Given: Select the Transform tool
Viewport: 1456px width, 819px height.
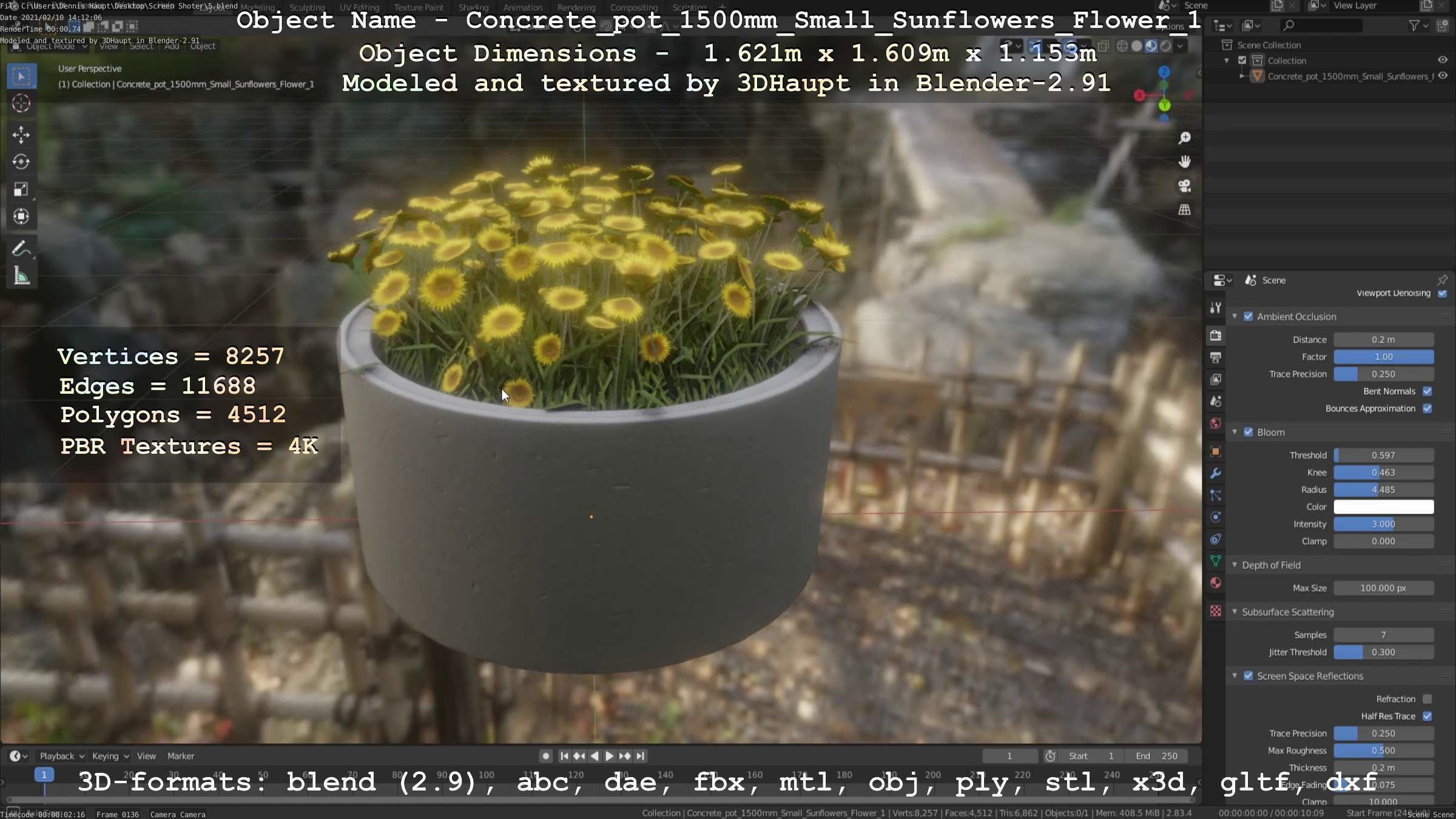Looking at the screenshot, I should [21, 217].
